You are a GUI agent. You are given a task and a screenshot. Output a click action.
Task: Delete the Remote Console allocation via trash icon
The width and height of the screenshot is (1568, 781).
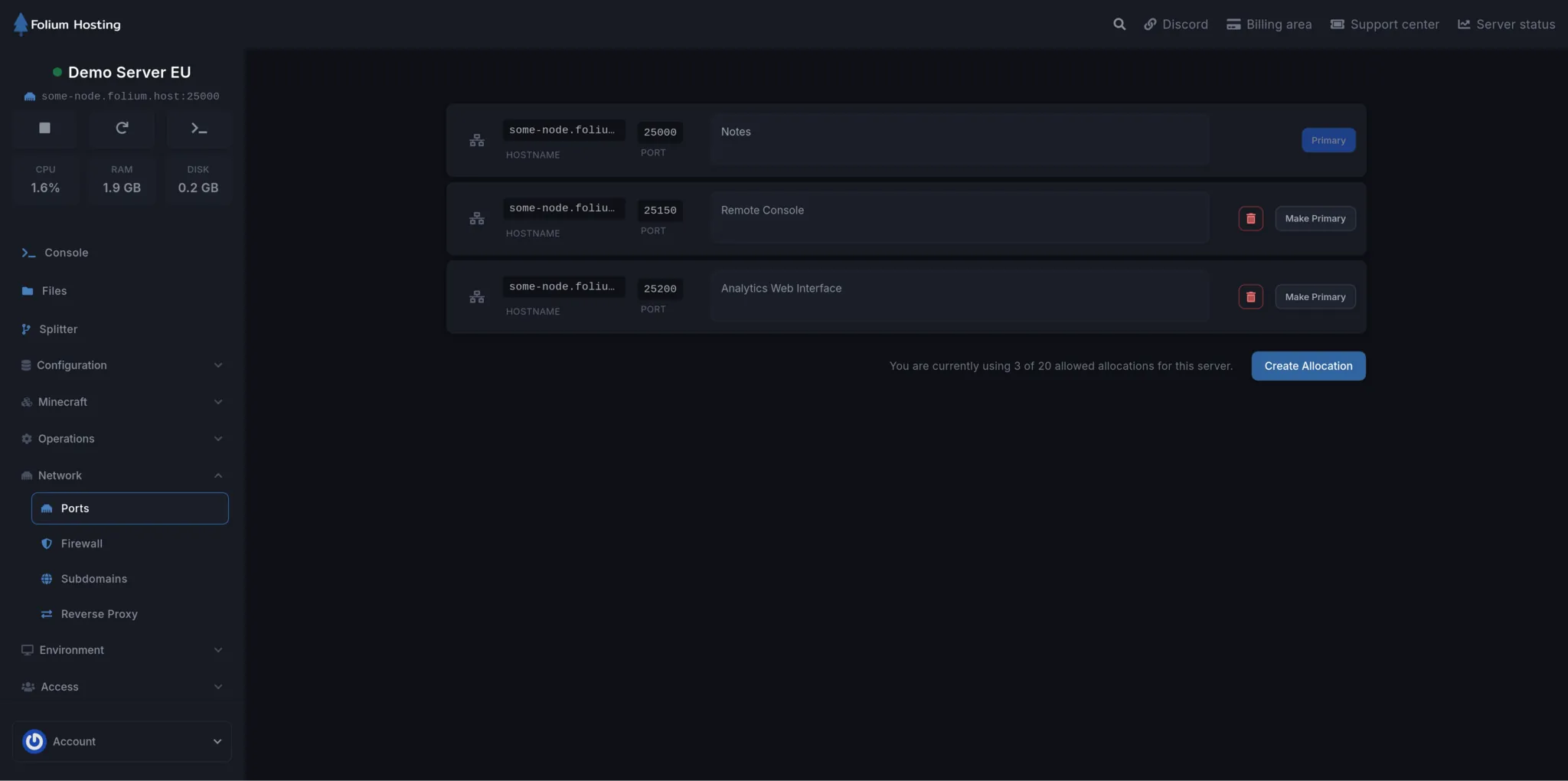(x=1250, y=218)
